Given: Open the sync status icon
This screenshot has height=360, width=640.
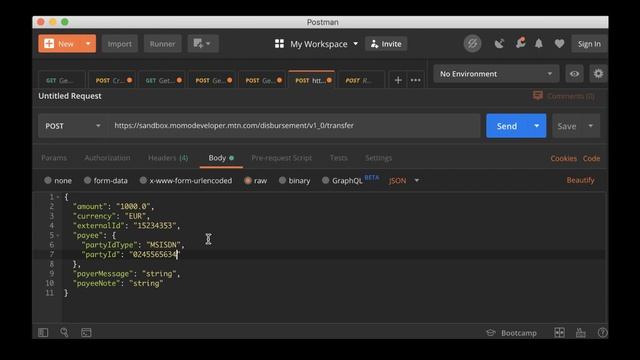Looking at the screenshot, I should coord(472,44).
